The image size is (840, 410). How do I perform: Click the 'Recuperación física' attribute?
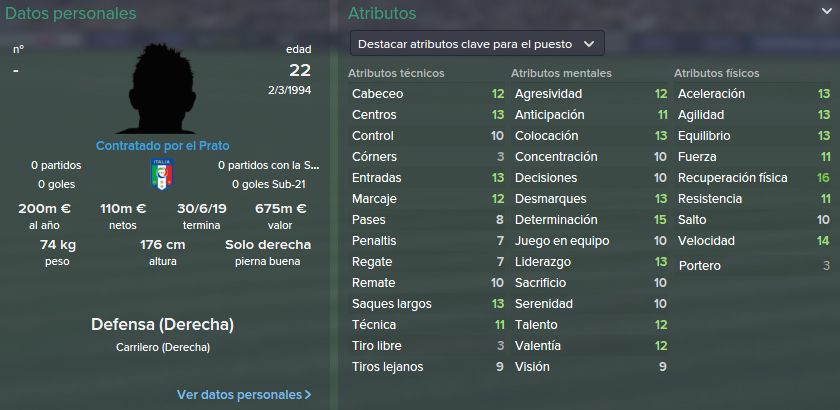tap(732, 178)
